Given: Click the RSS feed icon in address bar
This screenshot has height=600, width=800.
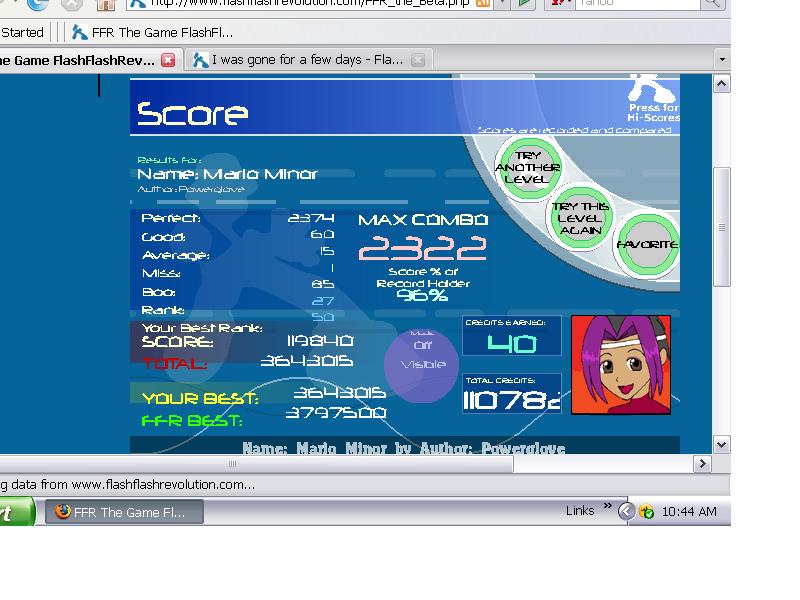Looking at the screenshot, I should [x=483, y=3].
